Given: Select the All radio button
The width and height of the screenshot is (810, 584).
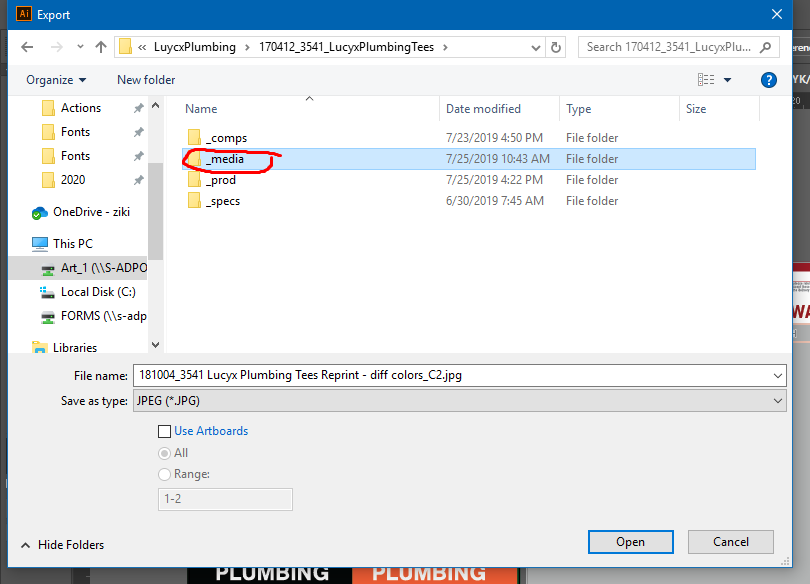Looking at the screenshot, I should (163, 452).
